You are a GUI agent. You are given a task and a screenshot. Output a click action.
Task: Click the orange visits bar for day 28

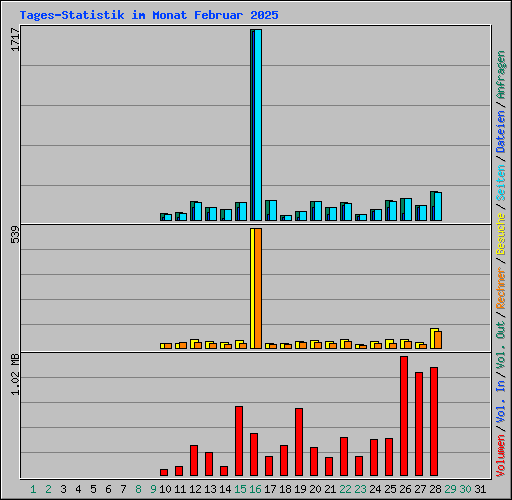pyautogui.click(x=438, y=340)
